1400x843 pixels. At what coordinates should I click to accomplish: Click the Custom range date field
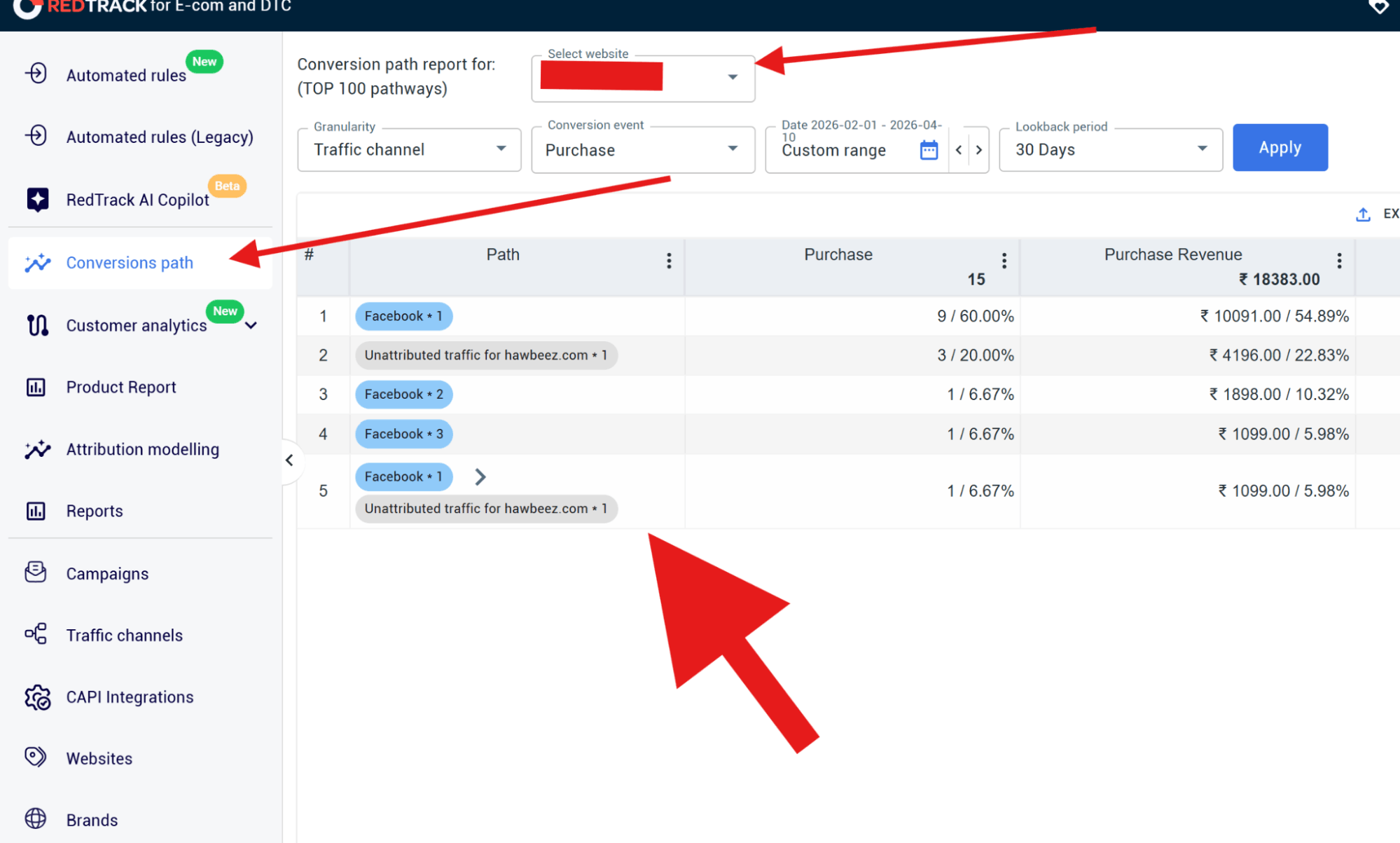(x=833, y=150)
